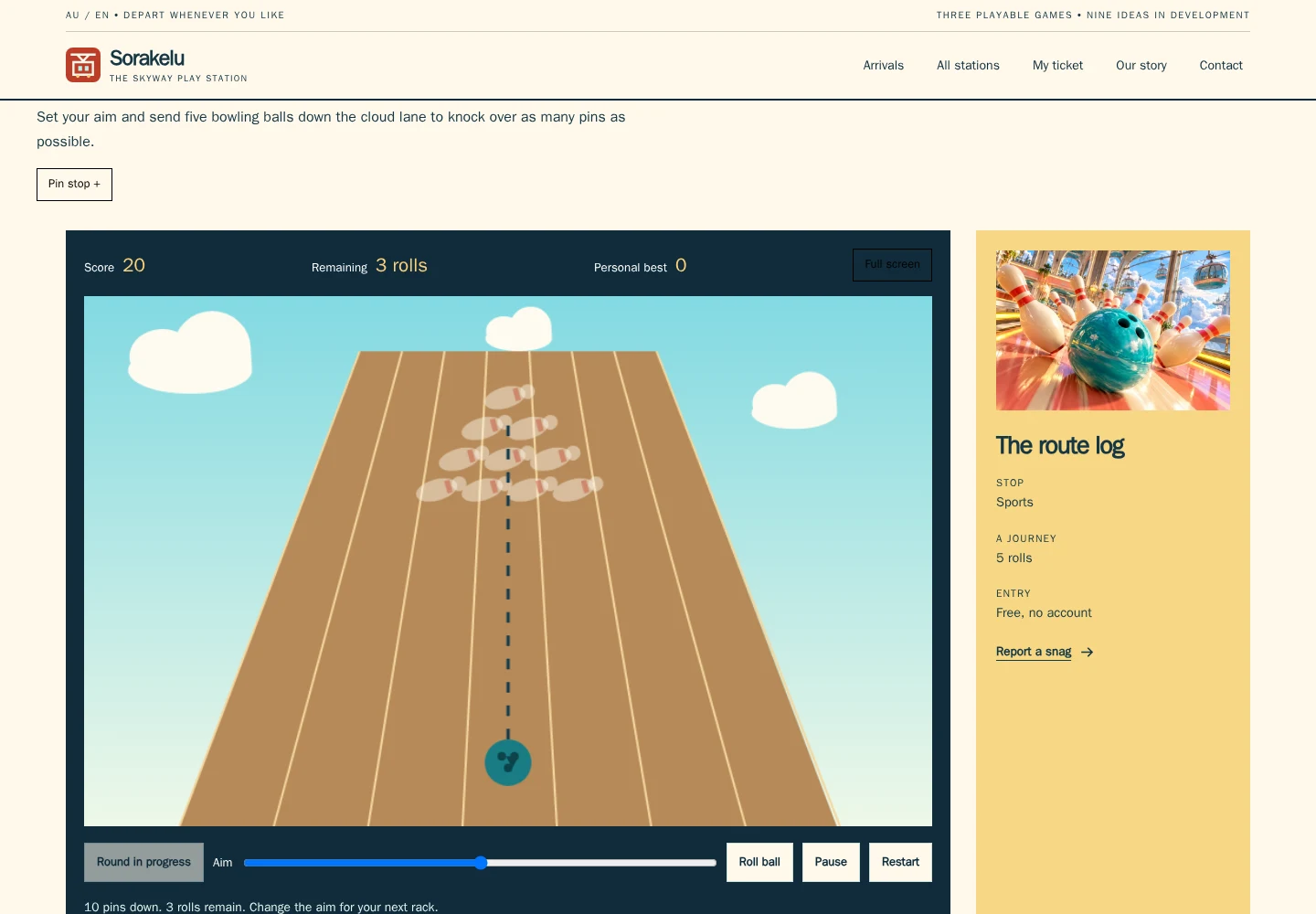Click the Sorakelu logo icon
This screenshot has width=1316, height=914.
click(83, 65)
